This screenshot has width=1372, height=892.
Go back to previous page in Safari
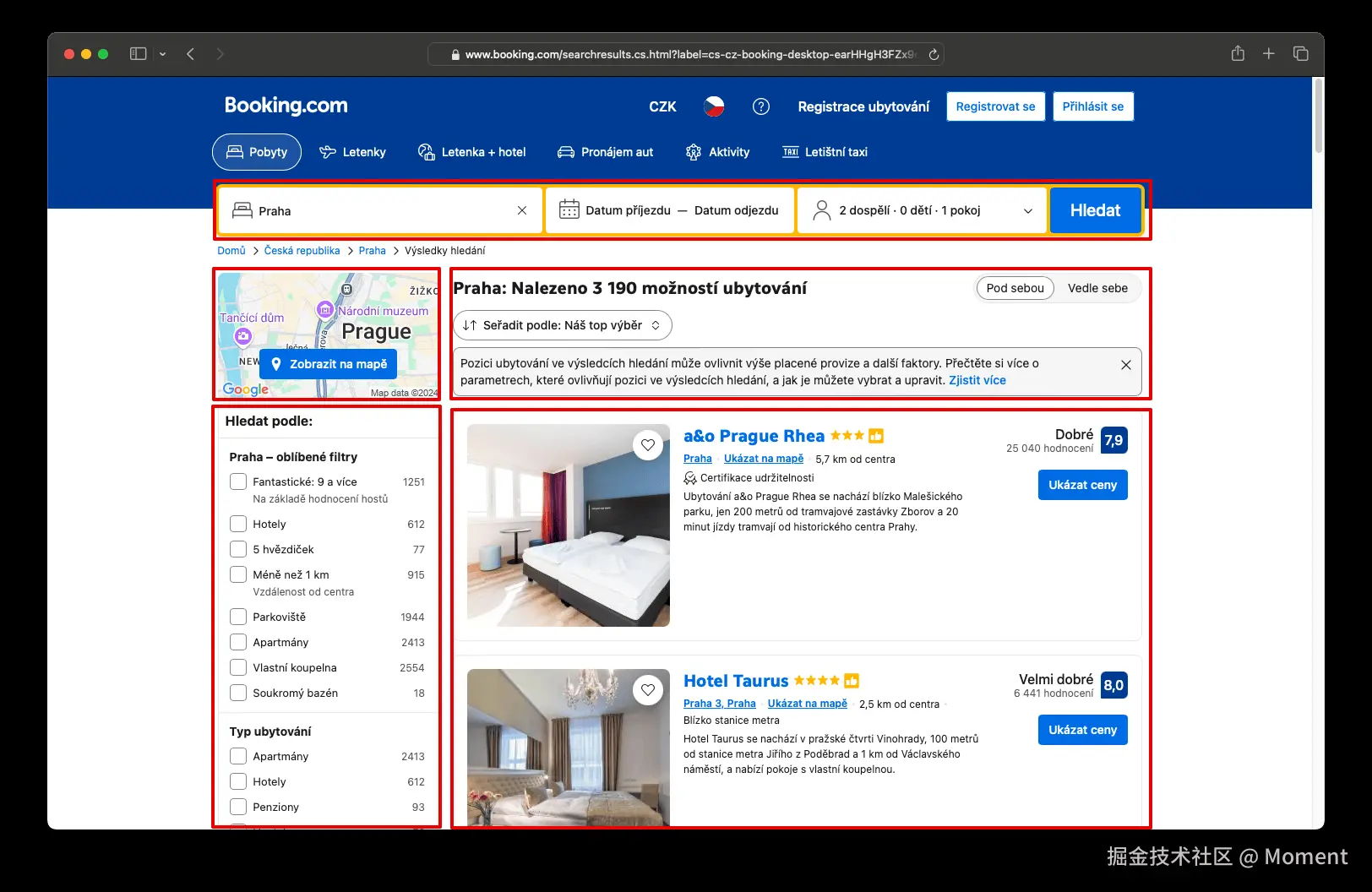tap(191, 54)
